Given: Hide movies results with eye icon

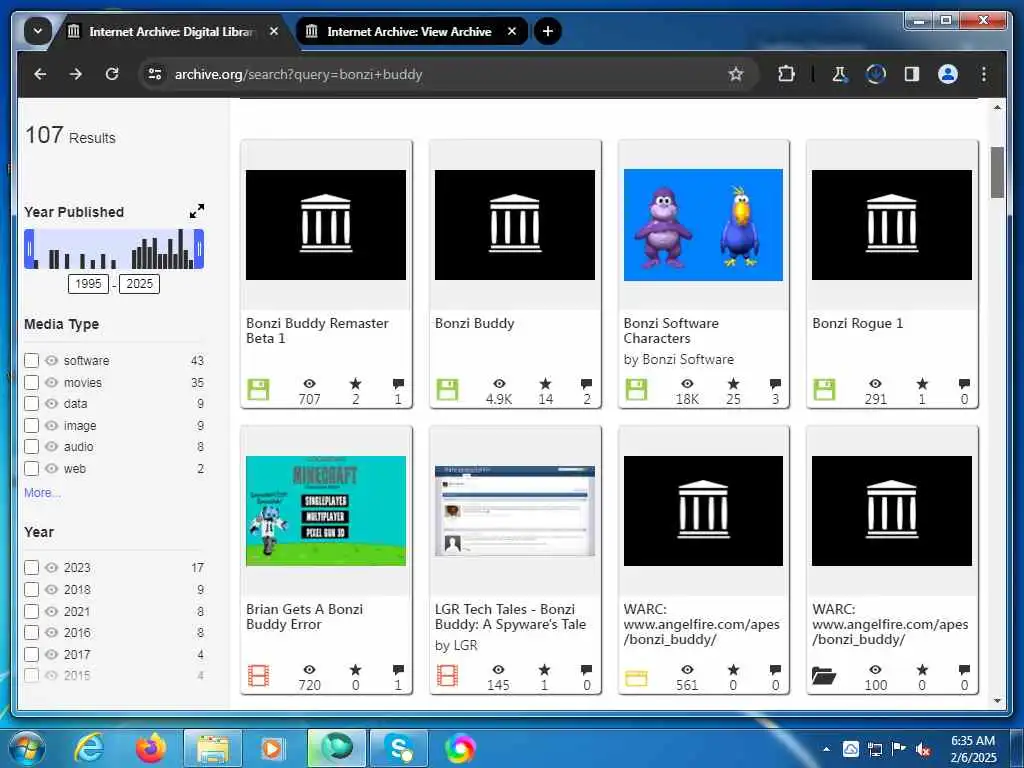Looking at the screenshot, I should (52, 382).
